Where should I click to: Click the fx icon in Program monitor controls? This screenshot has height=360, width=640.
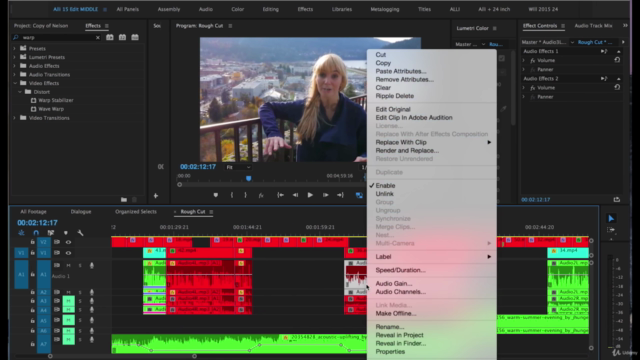pyautogui.click(x=261, y=195)
